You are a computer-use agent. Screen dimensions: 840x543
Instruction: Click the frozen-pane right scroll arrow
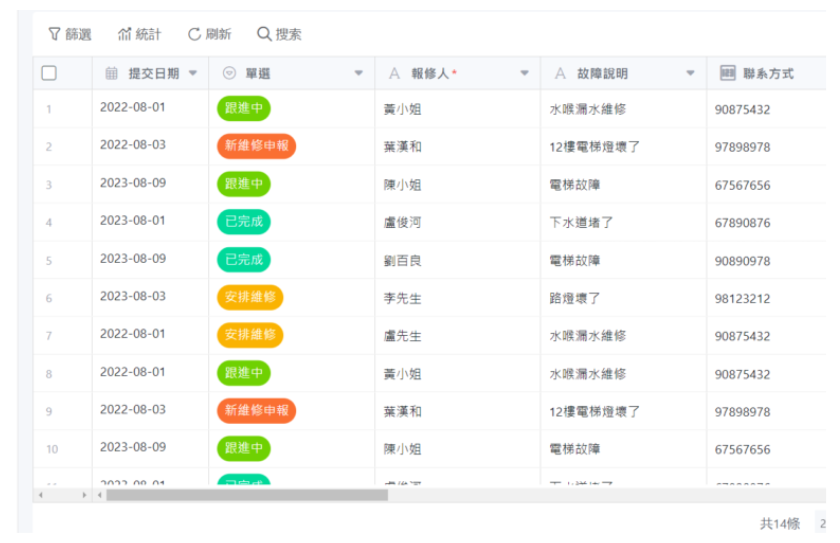point(84,495)
